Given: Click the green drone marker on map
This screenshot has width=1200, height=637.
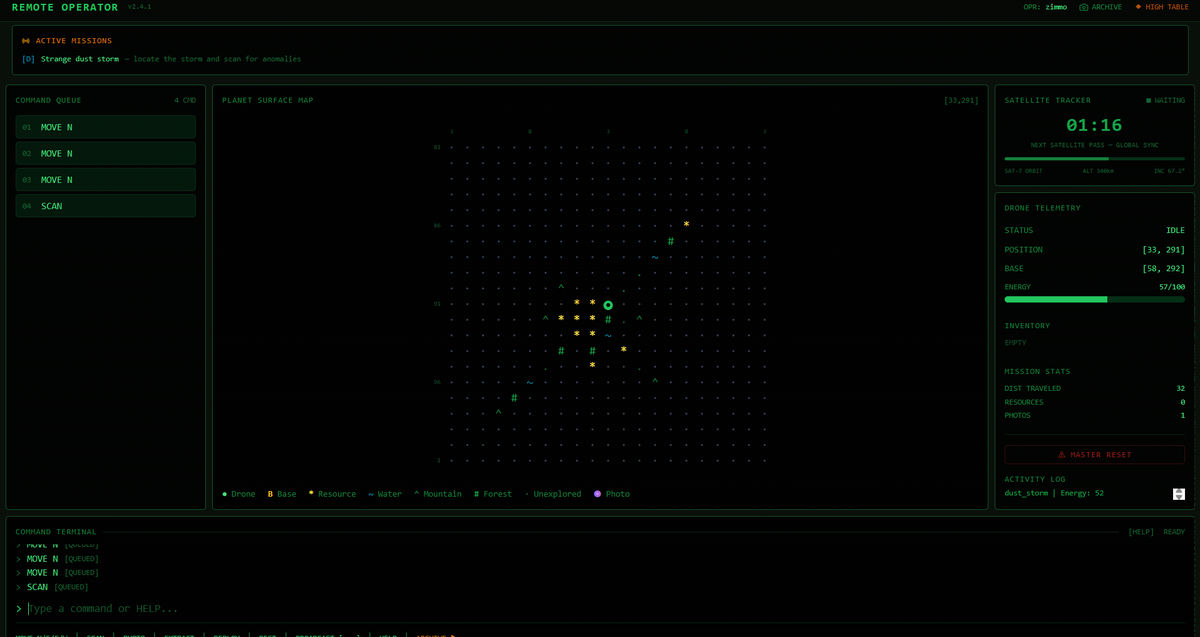Looking at the screenshot, I should pos(608,305).
